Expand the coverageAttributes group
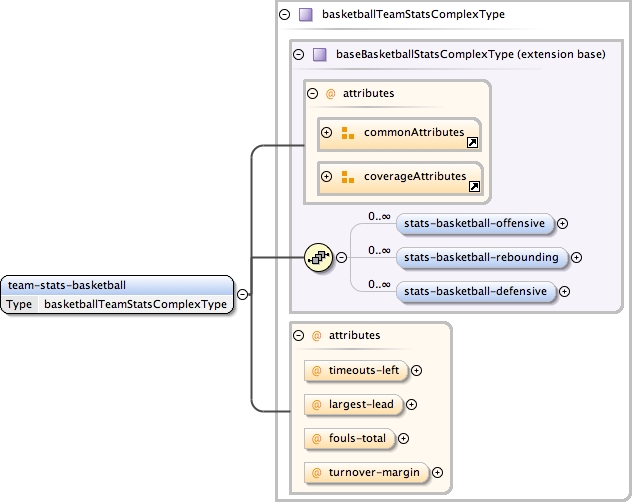Image resolution: width=632 pixels, height=502 pixels. (326, 177)
